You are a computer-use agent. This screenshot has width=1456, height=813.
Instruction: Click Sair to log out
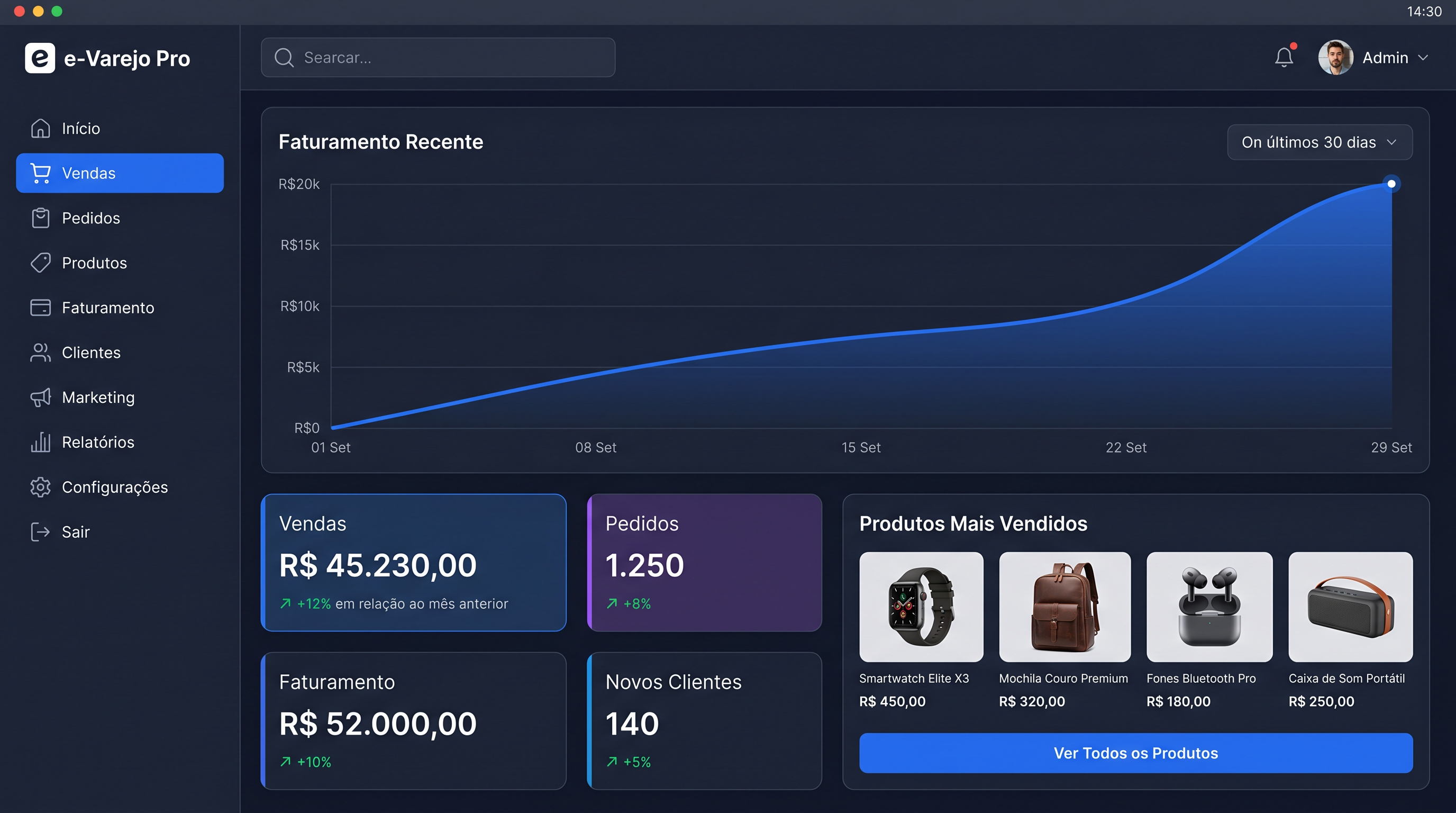(x=120, y=531)
